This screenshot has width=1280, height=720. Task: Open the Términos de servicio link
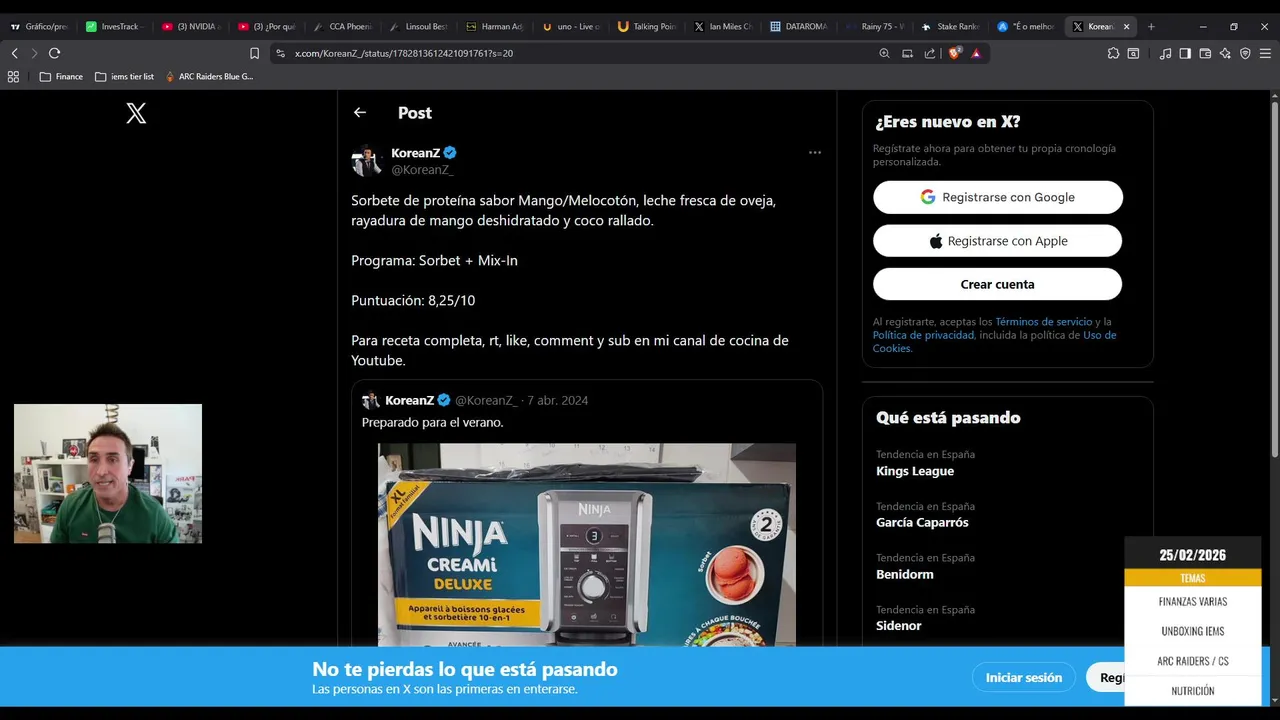pos(1043,322)
